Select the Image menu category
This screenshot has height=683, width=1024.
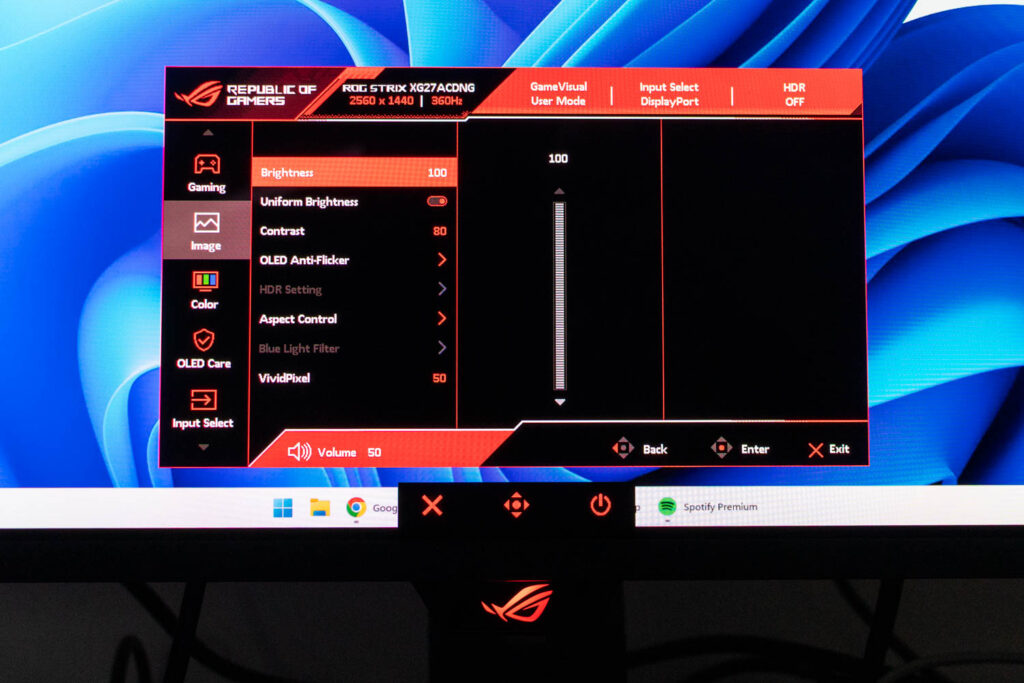[206, 230]
